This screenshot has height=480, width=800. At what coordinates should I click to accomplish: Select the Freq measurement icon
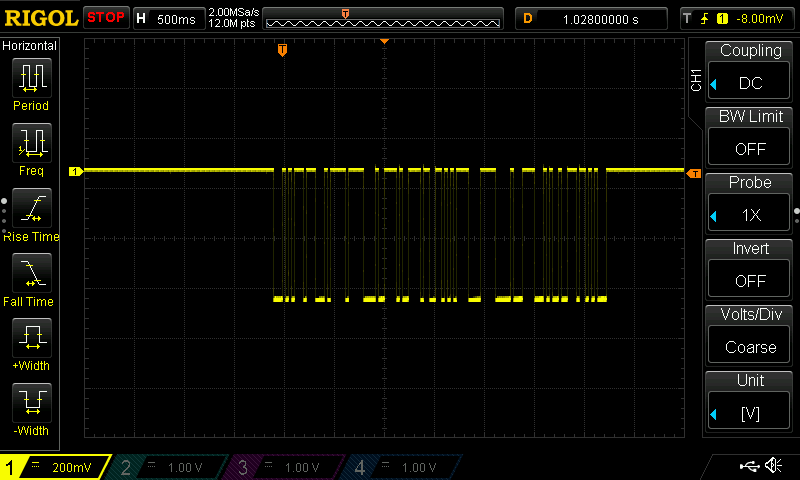tap(30, 148)
